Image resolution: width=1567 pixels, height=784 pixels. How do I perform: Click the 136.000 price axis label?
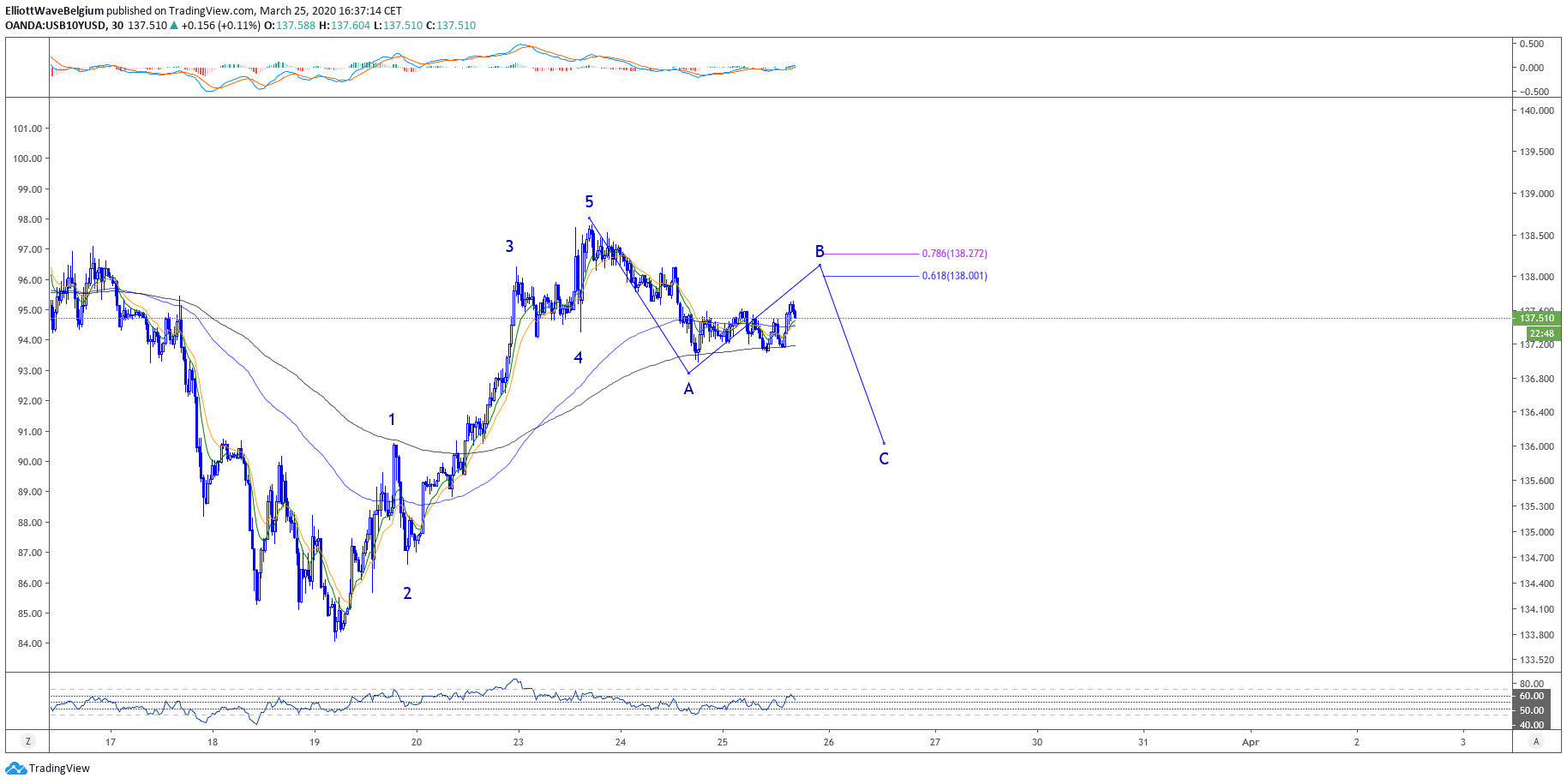pos(1537,446)
